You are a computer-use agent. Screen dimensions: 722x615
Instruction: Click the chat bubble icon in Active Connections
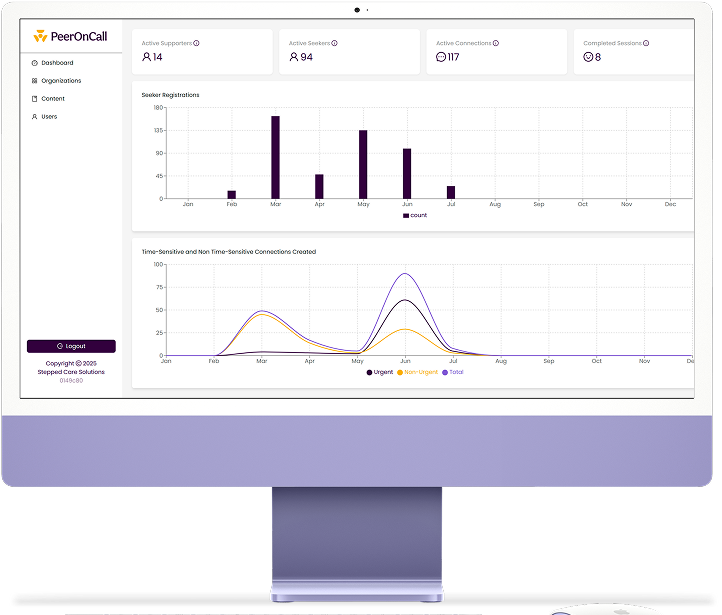point(441,57)
